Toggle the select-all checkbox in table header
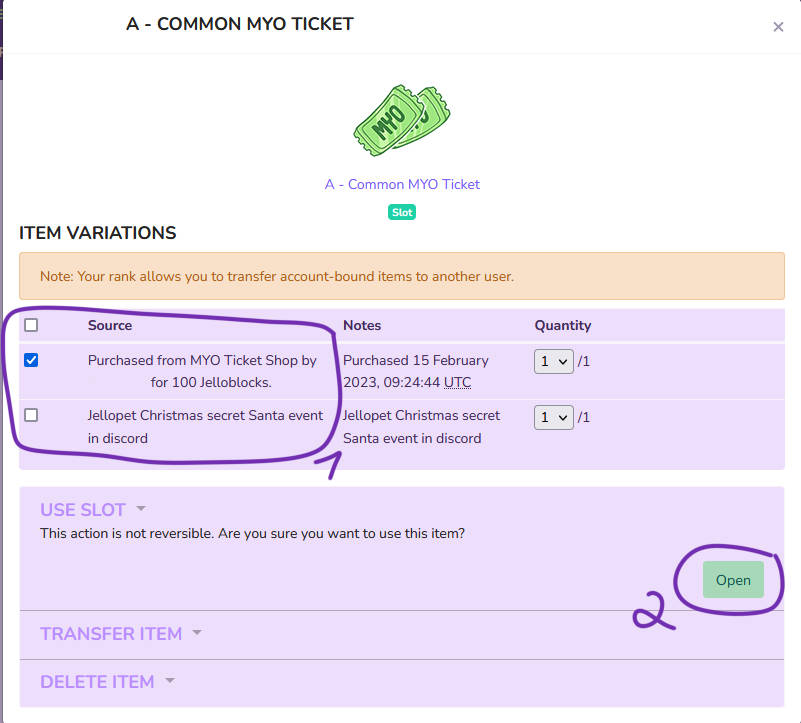Screen dimensions: 801x723 [x=31, y=325]
